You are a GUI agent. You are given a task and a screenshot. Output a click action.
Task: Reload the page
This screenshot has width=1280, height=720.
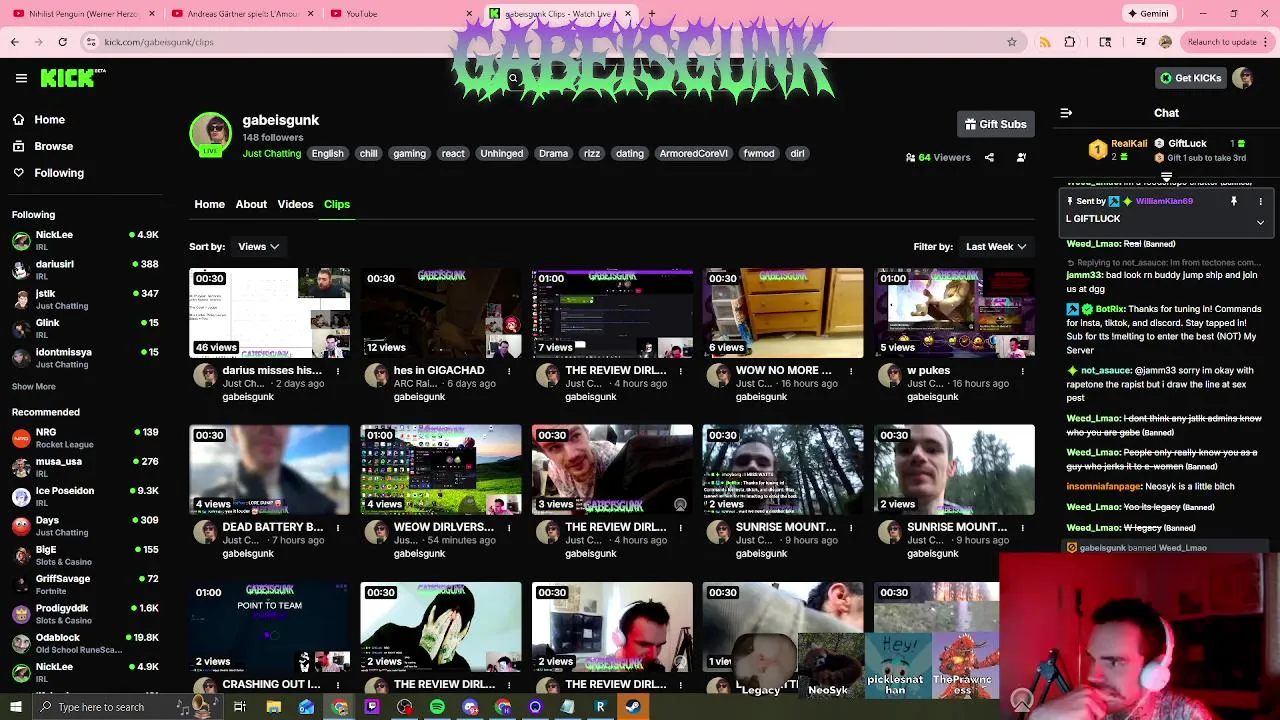click(x=62, y=42)
